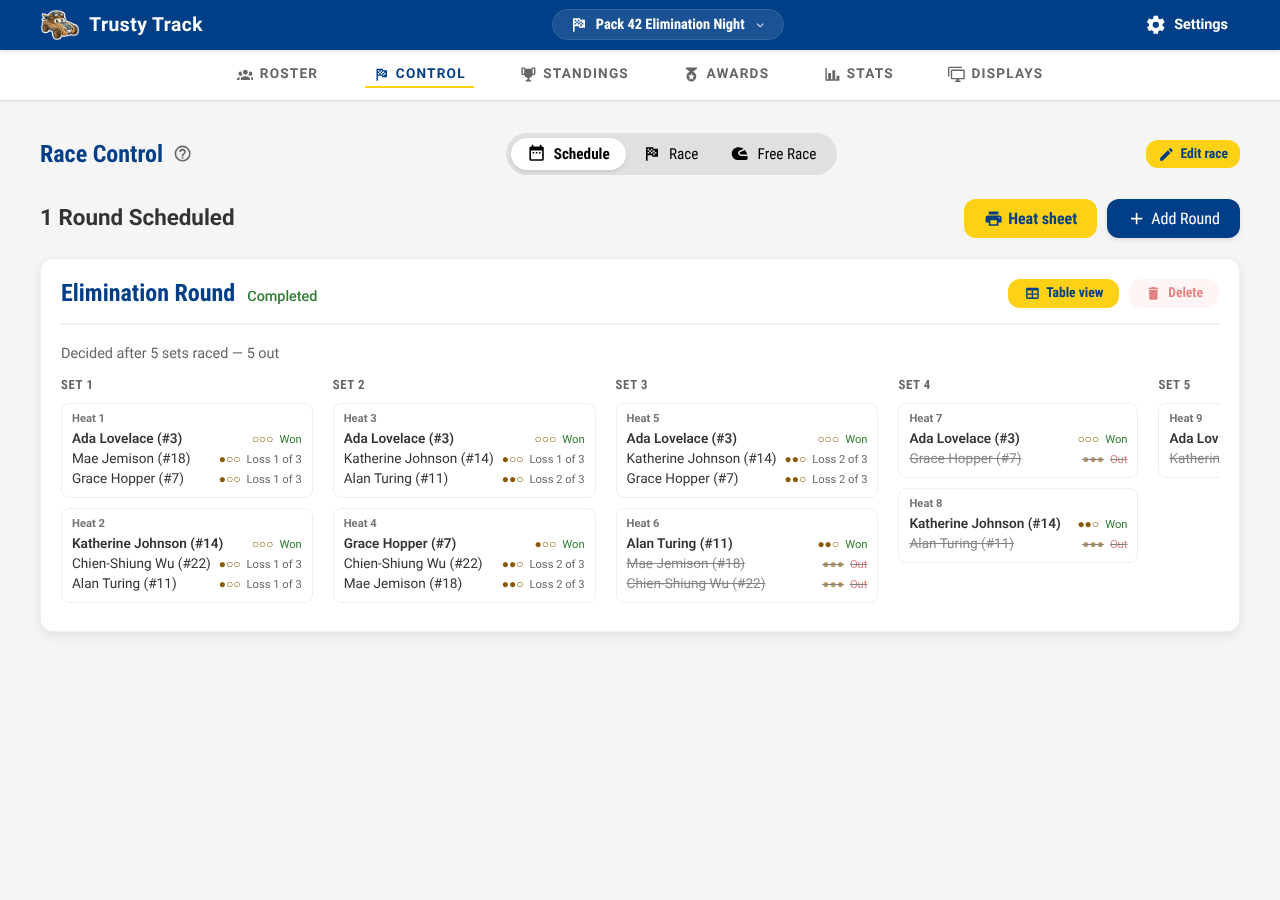Screen dimensions: 1280x900
Task: Click the plus icon on Add Round
Action: [1136, 219]
